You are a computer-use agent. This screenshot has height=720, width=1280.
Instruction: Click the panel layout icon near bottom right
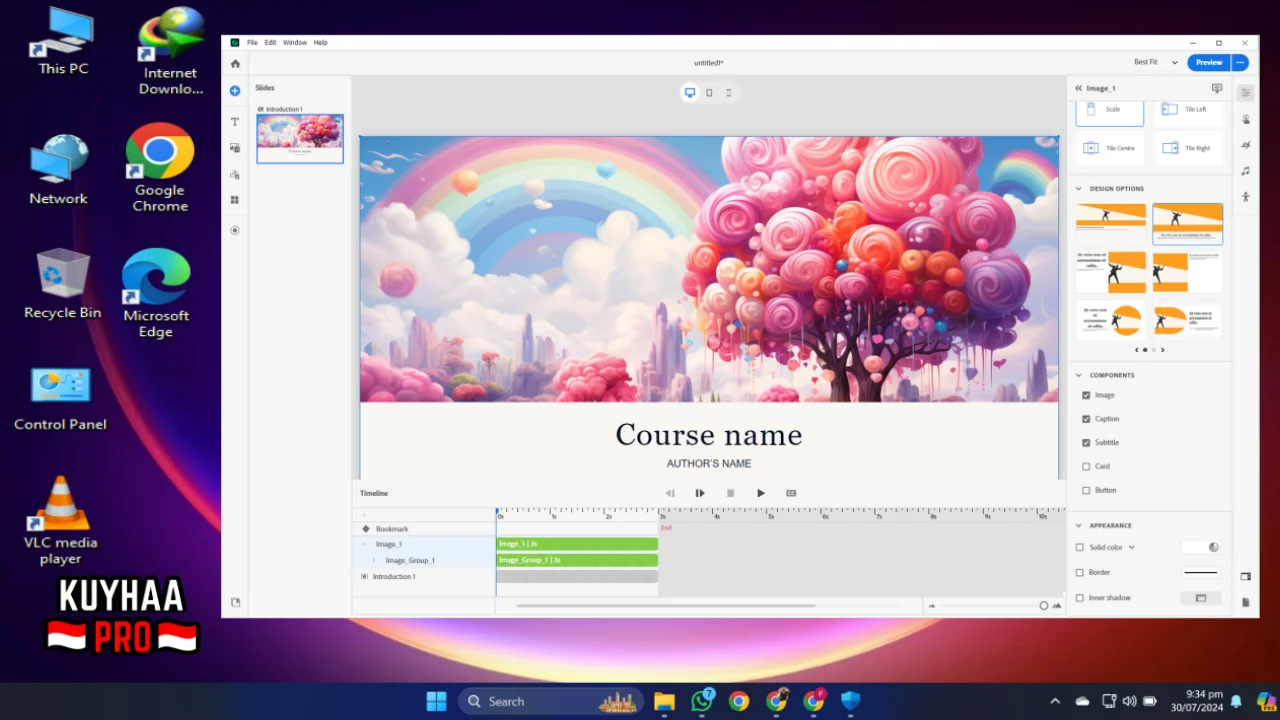[1245, 577]
